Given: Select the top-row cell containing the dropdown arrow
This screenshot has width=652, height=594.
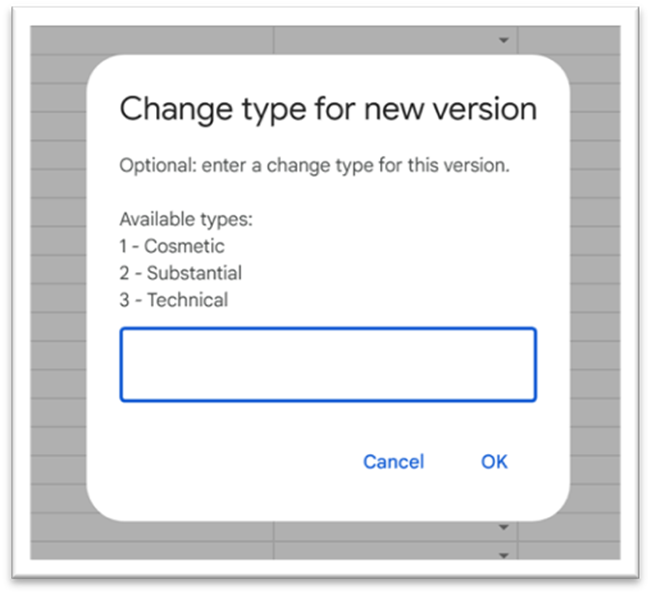Looking at the screenshot, I should [x=400, y=40].
